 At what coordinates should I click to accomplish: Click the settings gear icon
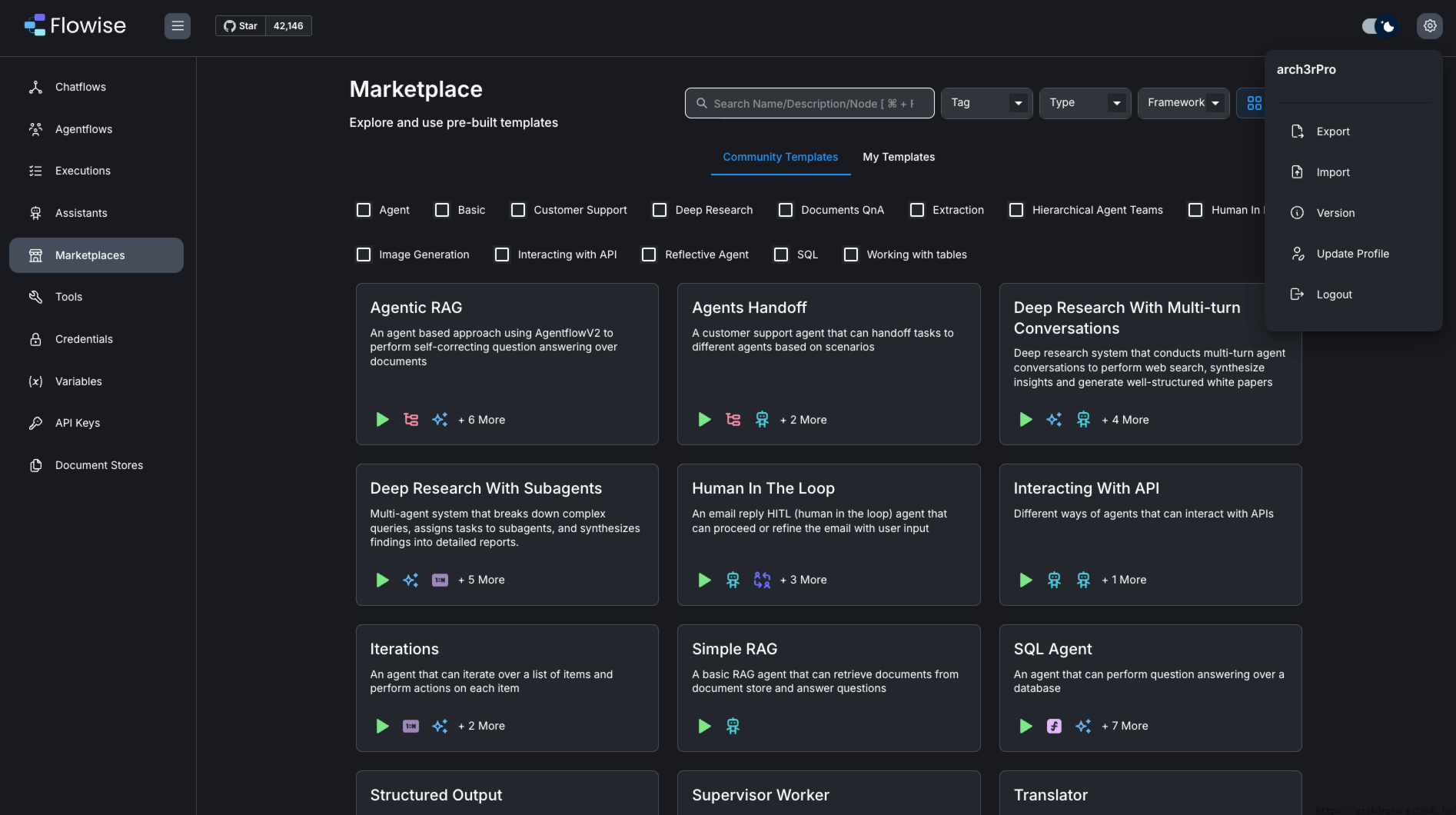click(1429, 26)
